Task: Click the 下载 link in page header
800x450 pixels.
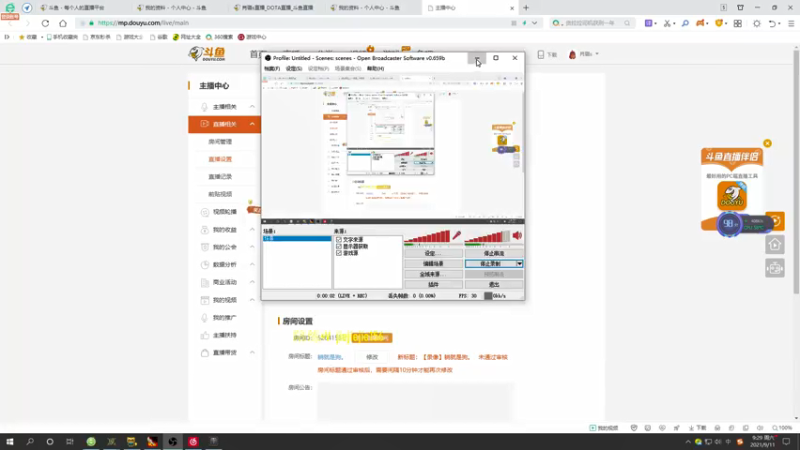Action: 547,54
